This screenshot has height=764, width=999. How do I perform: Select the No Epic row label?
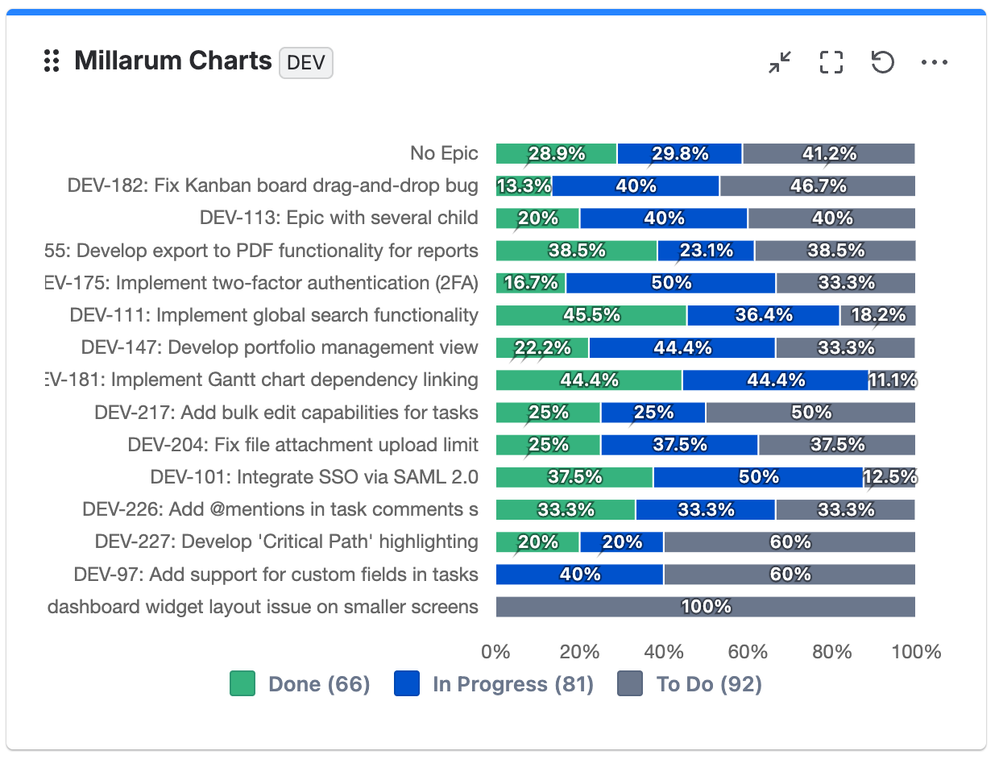tap(444, 153)
